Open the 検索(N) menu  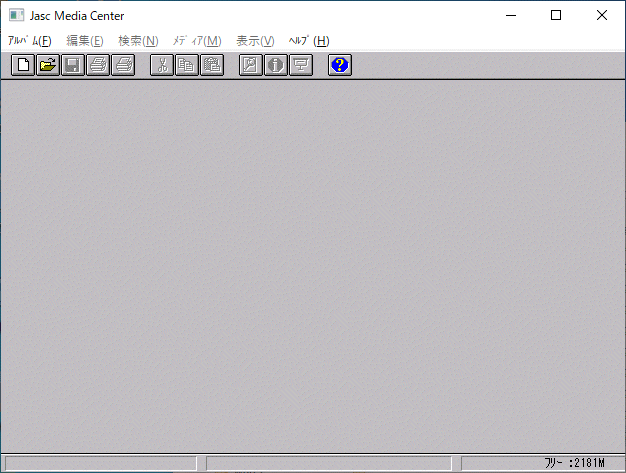point(138,41)
